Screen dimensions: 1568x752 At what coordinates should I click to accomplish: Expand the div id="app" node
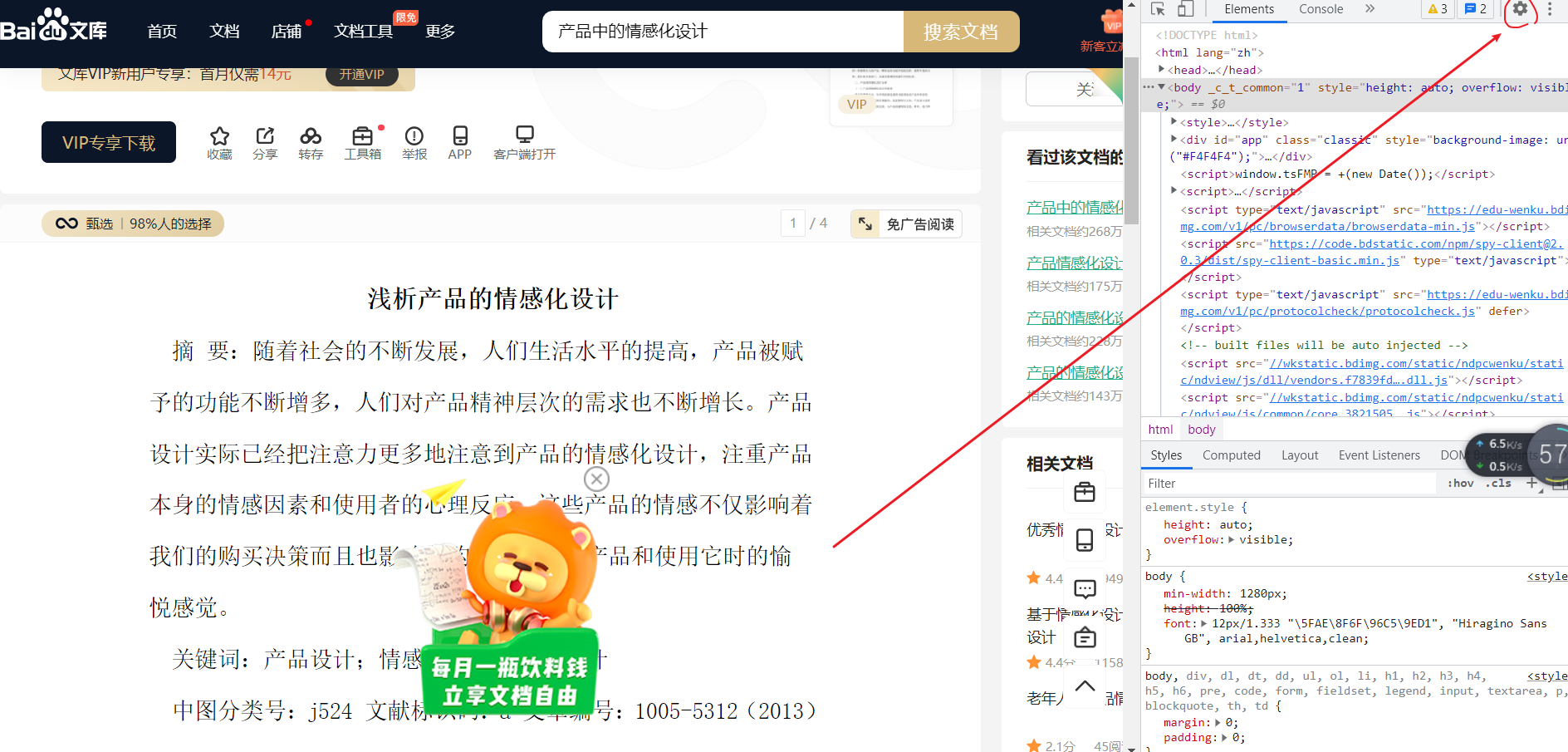pos(1174,140)
